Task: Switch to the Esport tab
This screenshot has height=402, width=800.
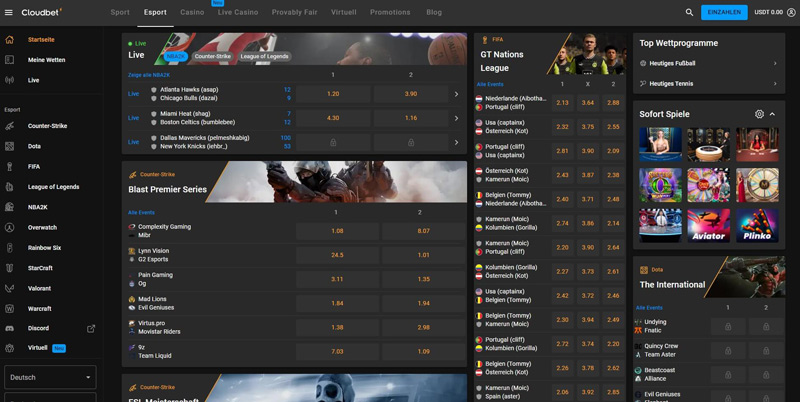Action: 155,12
